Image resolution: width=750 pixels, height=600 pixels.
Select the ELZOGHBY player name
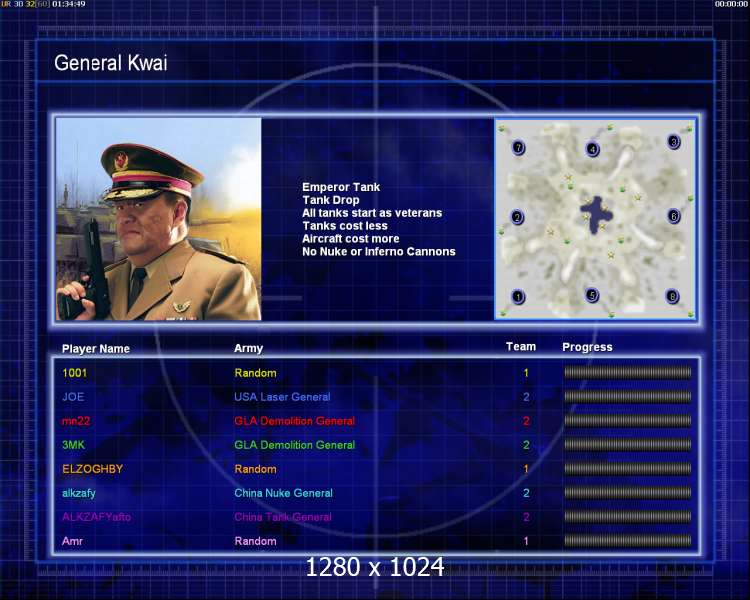point(93,469)
